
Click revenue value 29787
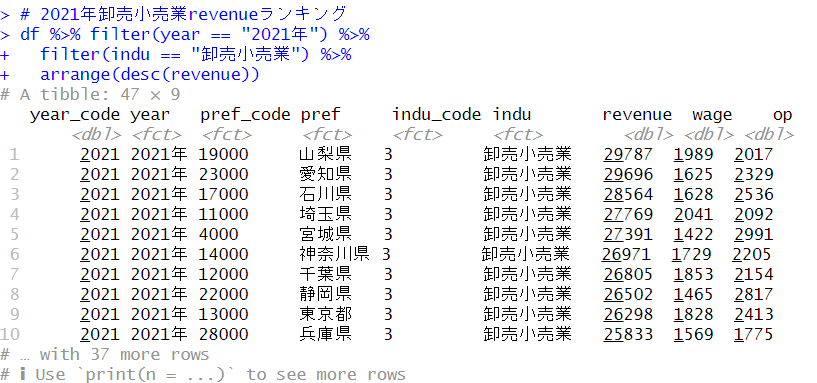pos(628,154)
